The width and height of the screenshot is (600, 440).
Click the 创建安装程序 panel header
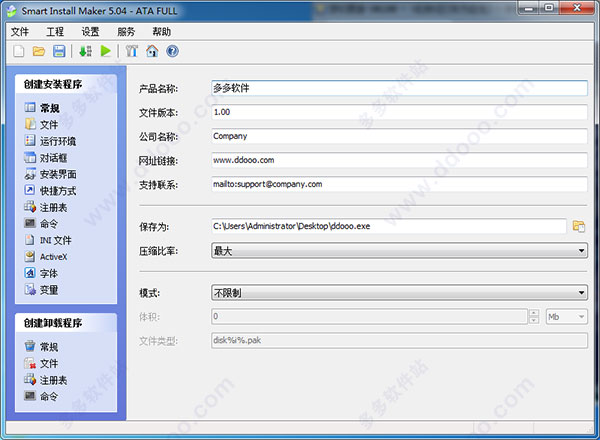(66, 84)
